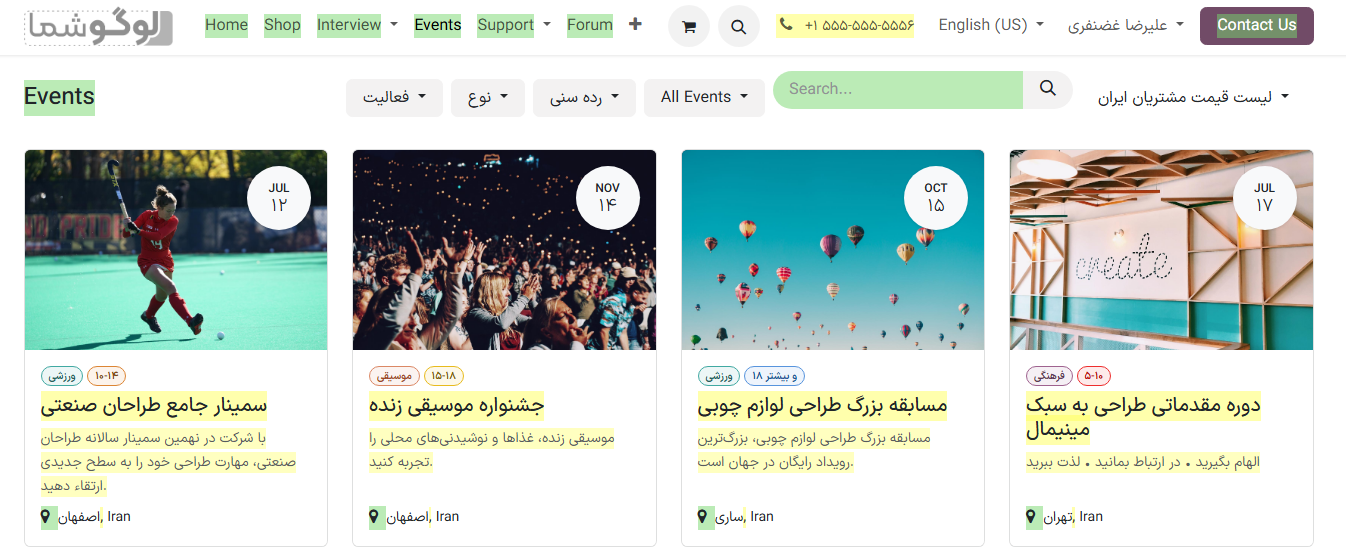Click the plus icon after Forum
This screenshot has height=557, width=1346.
[x=635, y=24]
